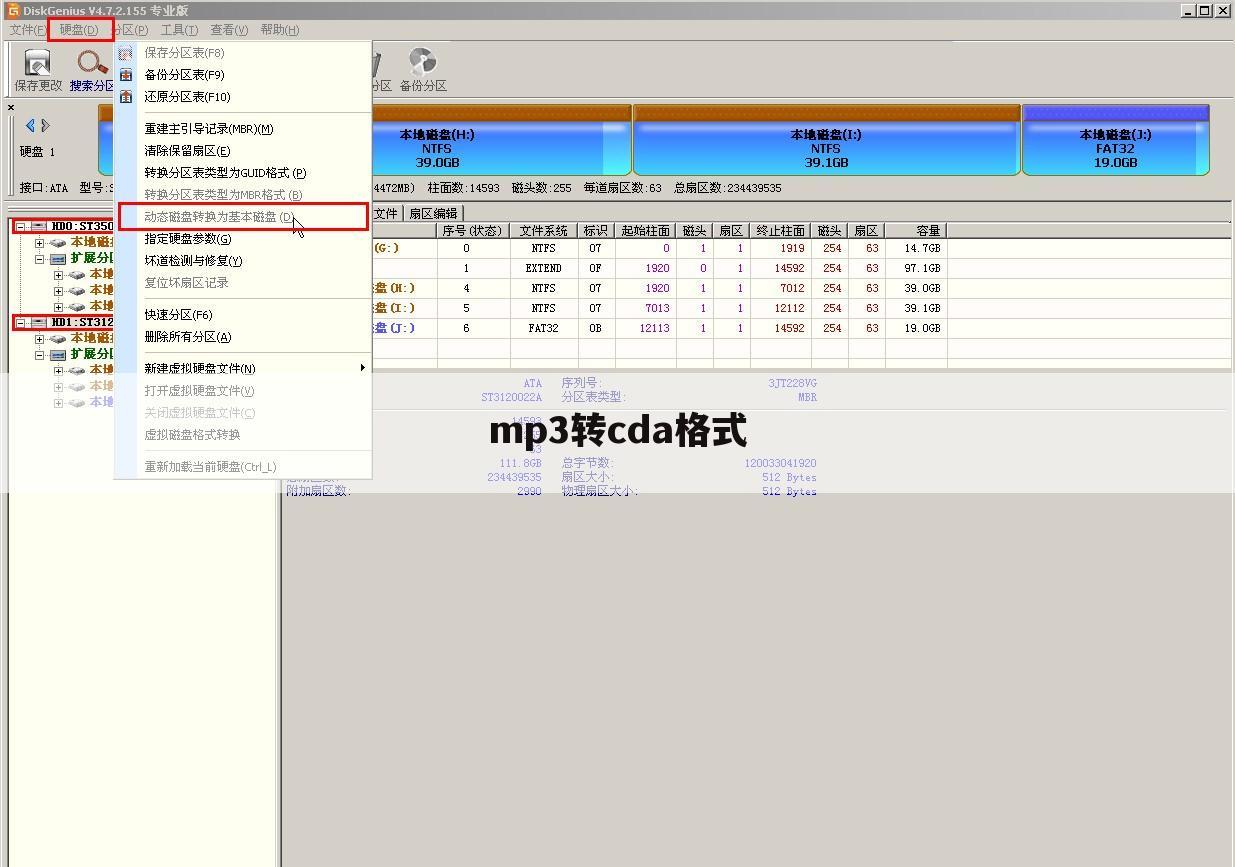Collapse 扩展分区 node under HD0

[39, 259]
